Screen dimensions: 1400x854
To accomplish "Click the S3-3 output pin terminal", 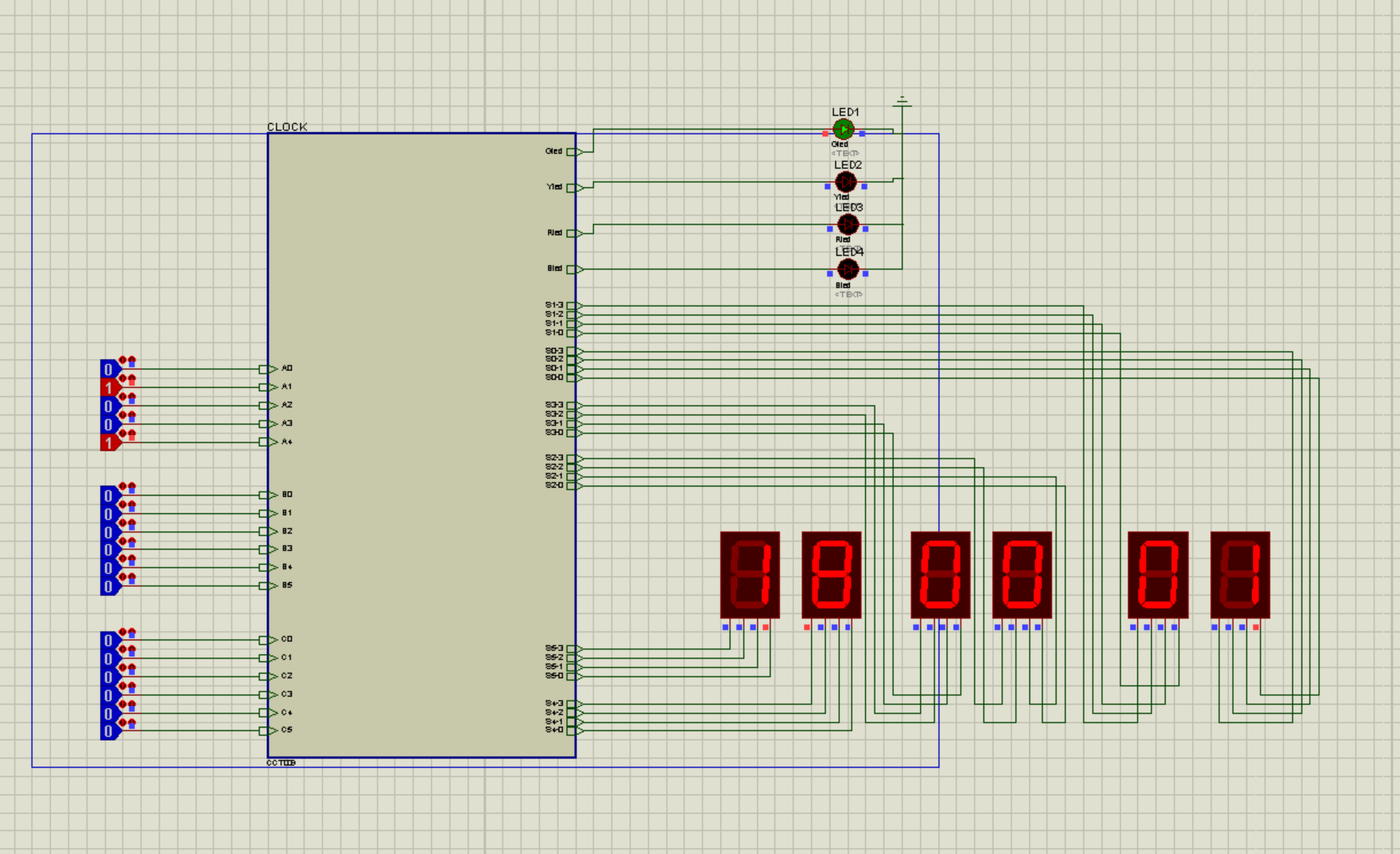I will click(x=575, y=406).
